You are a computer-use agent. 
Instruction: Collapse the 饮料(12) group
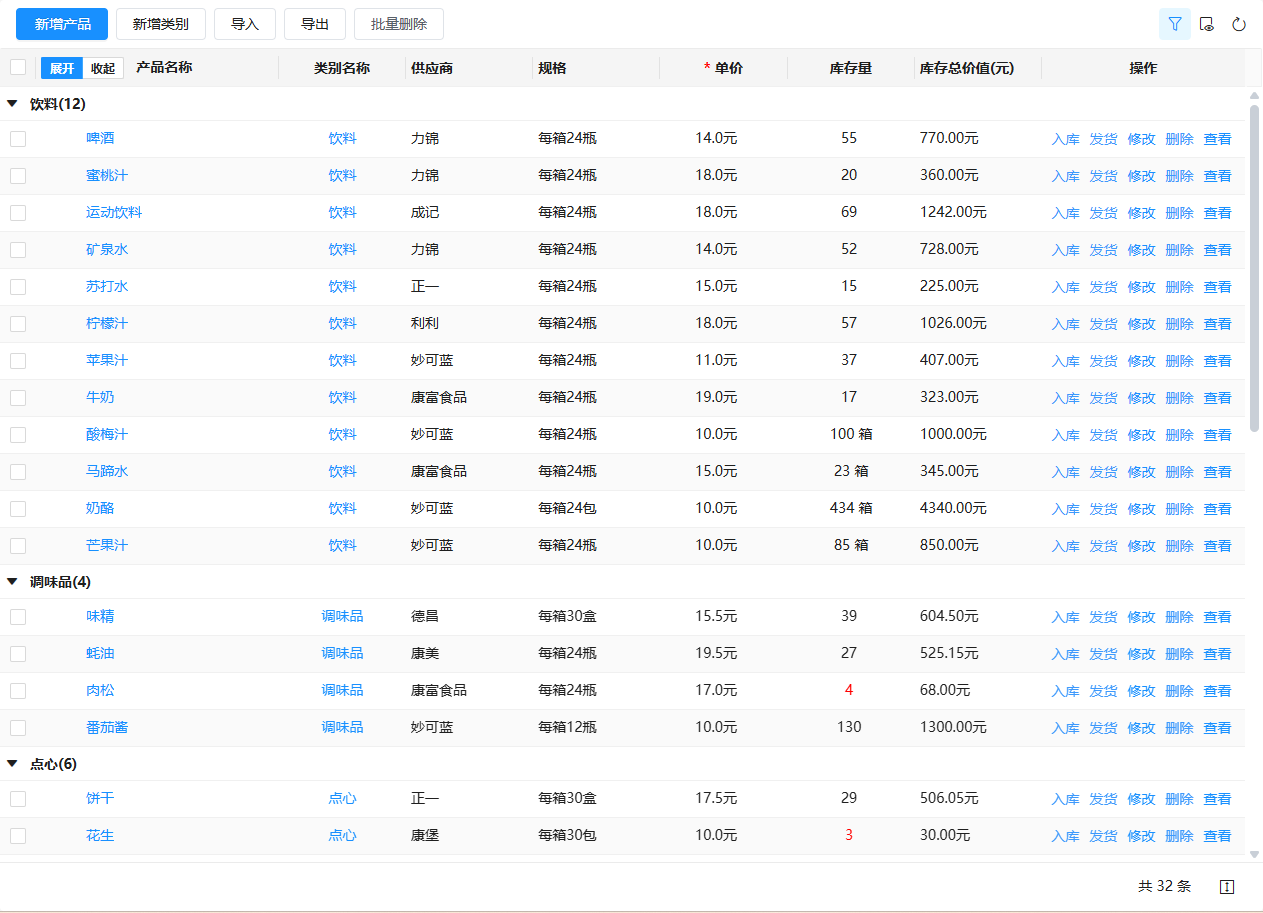pyautogui.click(x=12, y=103)
